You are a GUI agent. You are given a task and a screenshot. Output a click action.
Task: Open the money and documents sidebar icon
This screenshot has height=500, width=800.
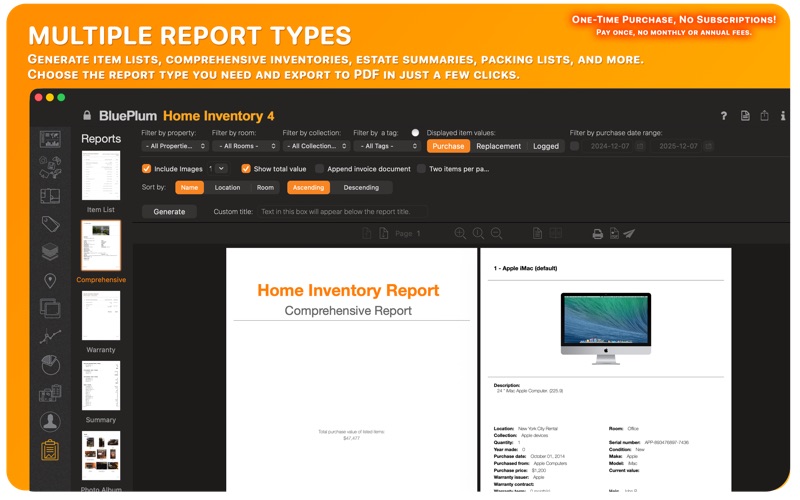coord(50,393)
